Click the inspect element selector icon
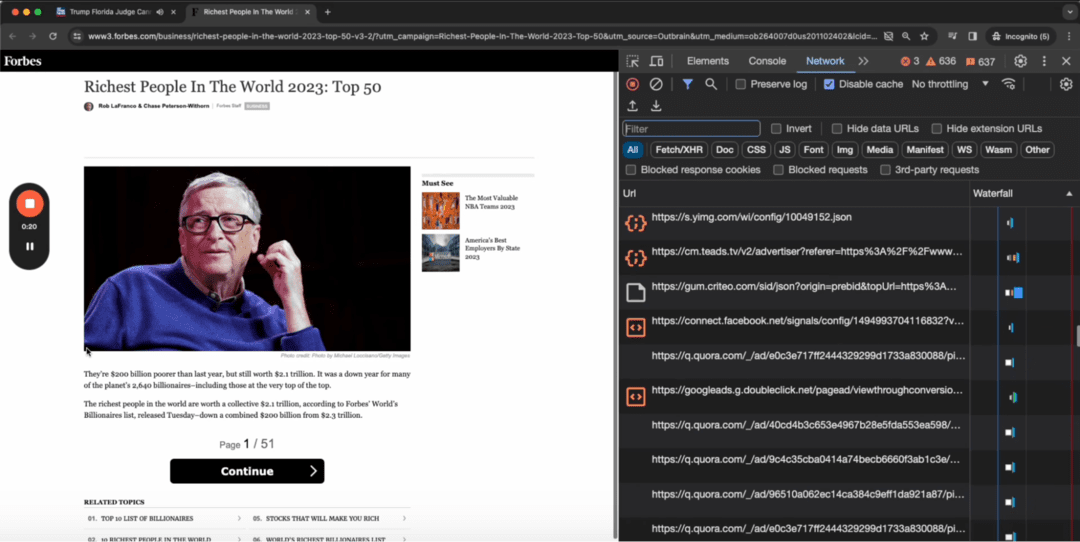The image size is (1080, 542). [x=633, y=61]
